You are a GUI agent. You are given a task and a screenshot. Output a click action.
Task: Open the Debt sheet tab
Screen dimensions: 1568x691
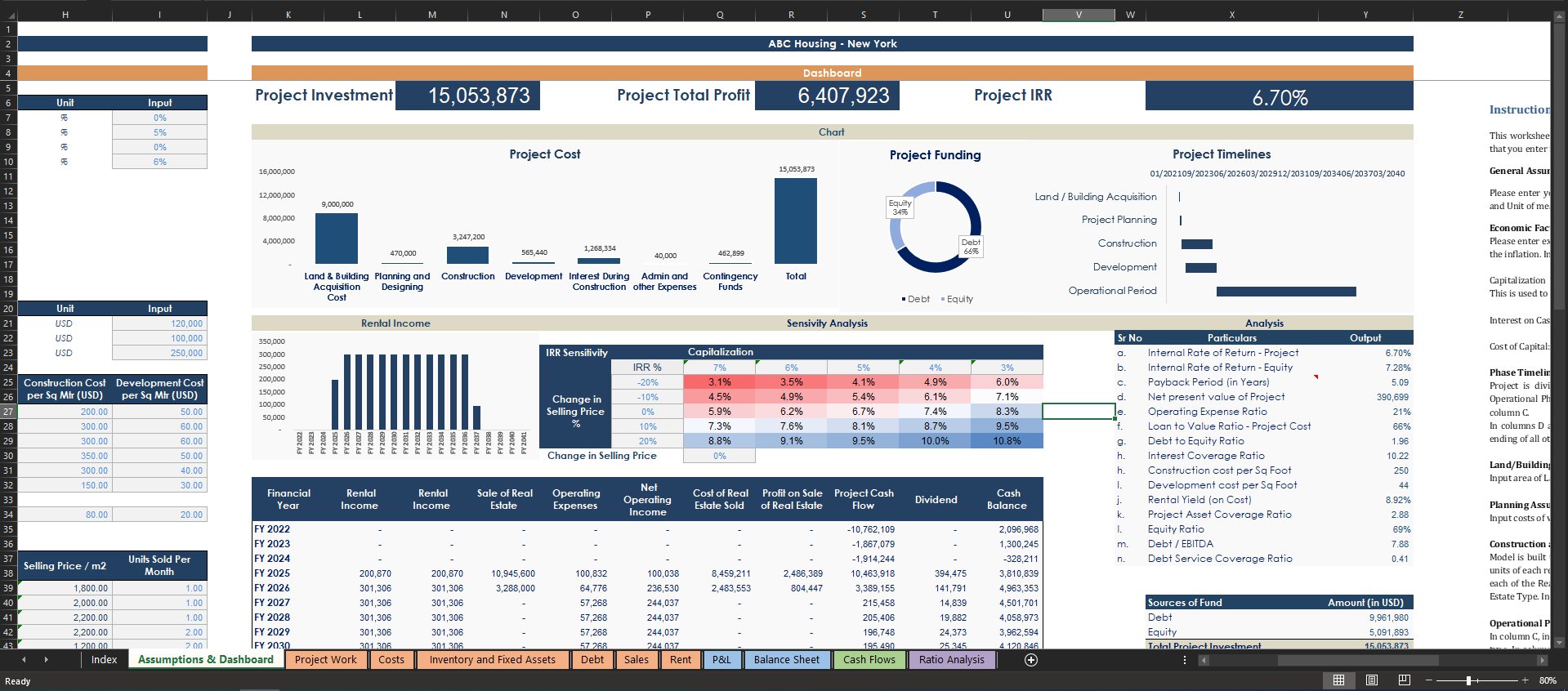(592, 660)
